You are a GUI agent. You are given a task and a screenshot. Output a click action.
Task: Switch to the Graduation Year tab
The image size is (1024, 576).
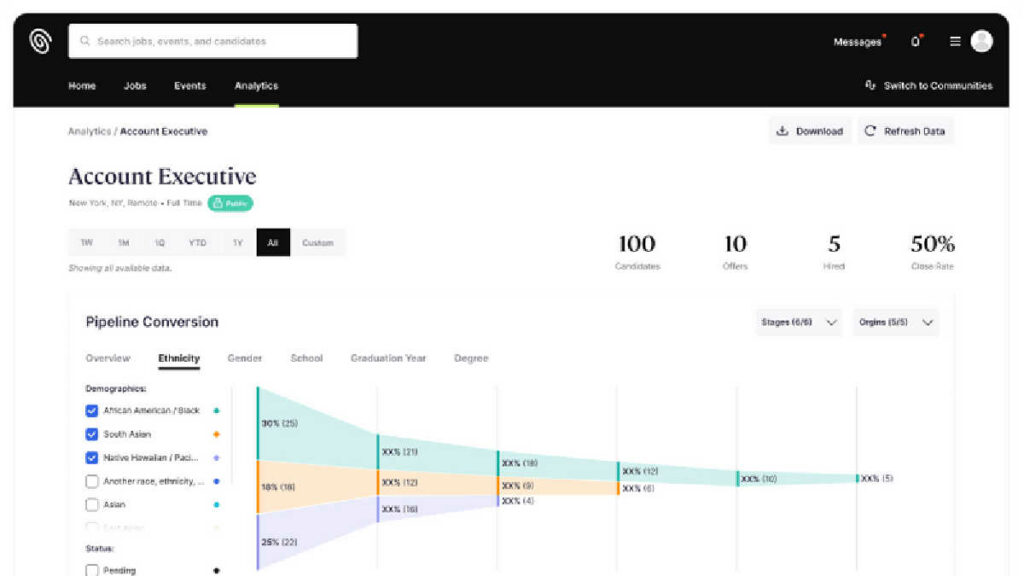pos(388,358)
